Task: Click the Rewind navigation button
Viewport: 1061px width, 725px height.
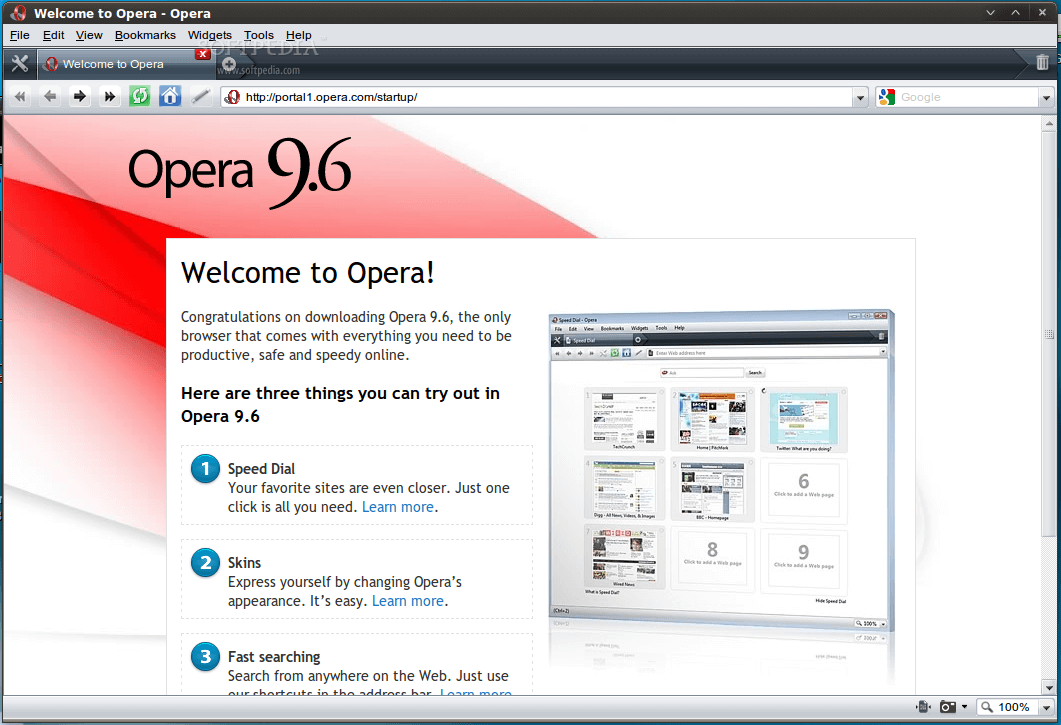Action: tap(20, 97)
